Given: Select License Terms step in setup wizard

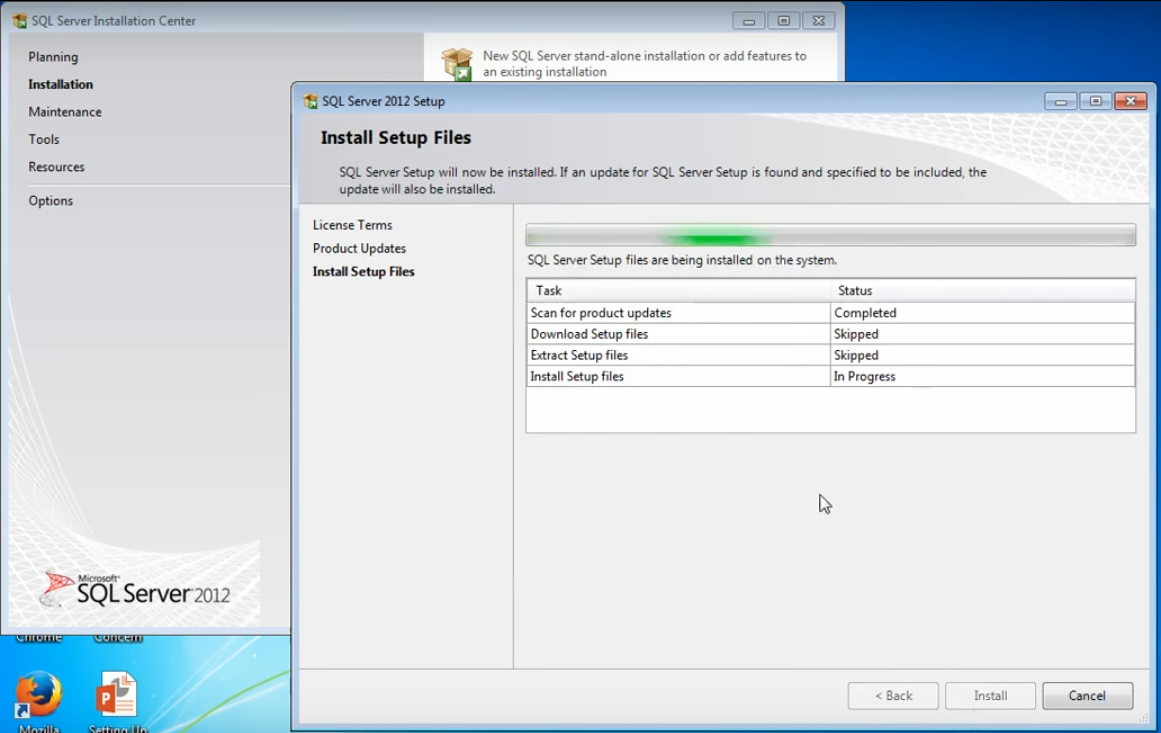Looking at the screenshot, I should coord(352,225).
